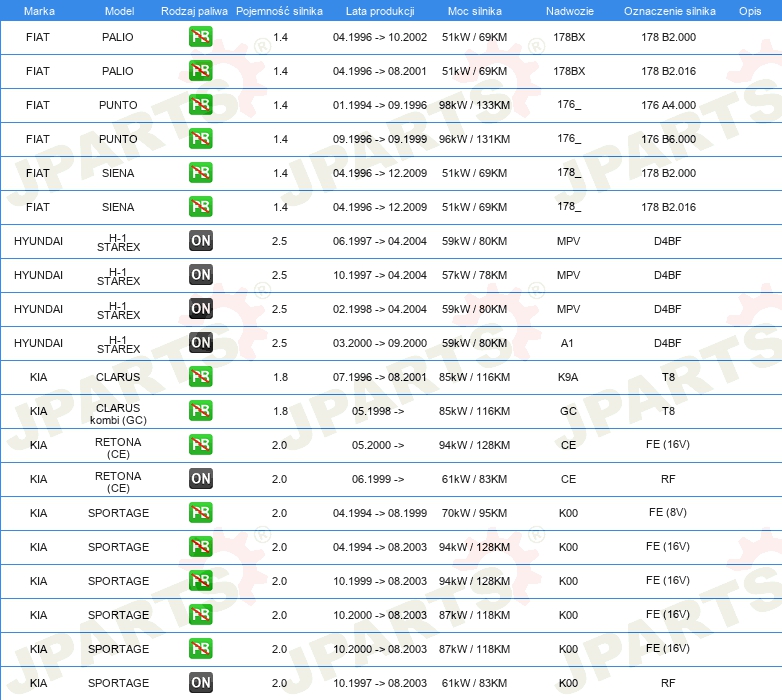The width and height of the screenshot is (782, 700).
Task: Click petrol icon in Punto 176 A4.000 row
Action: point(200,105)
